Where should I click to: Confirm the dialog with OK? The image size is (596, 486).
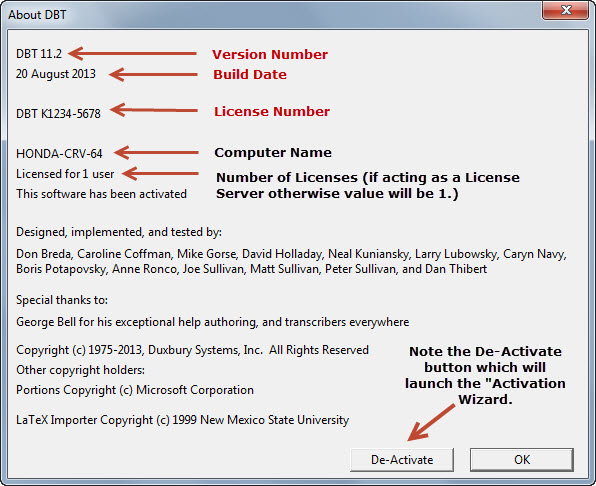(x=522, y=460)
